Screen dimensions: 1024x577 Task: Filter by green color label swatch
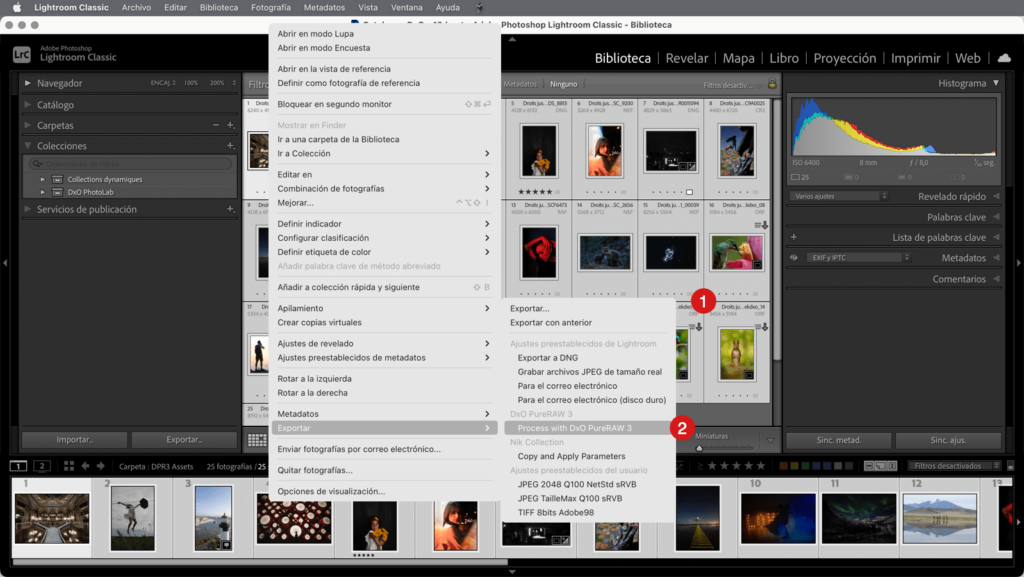(x=805, y=466)
